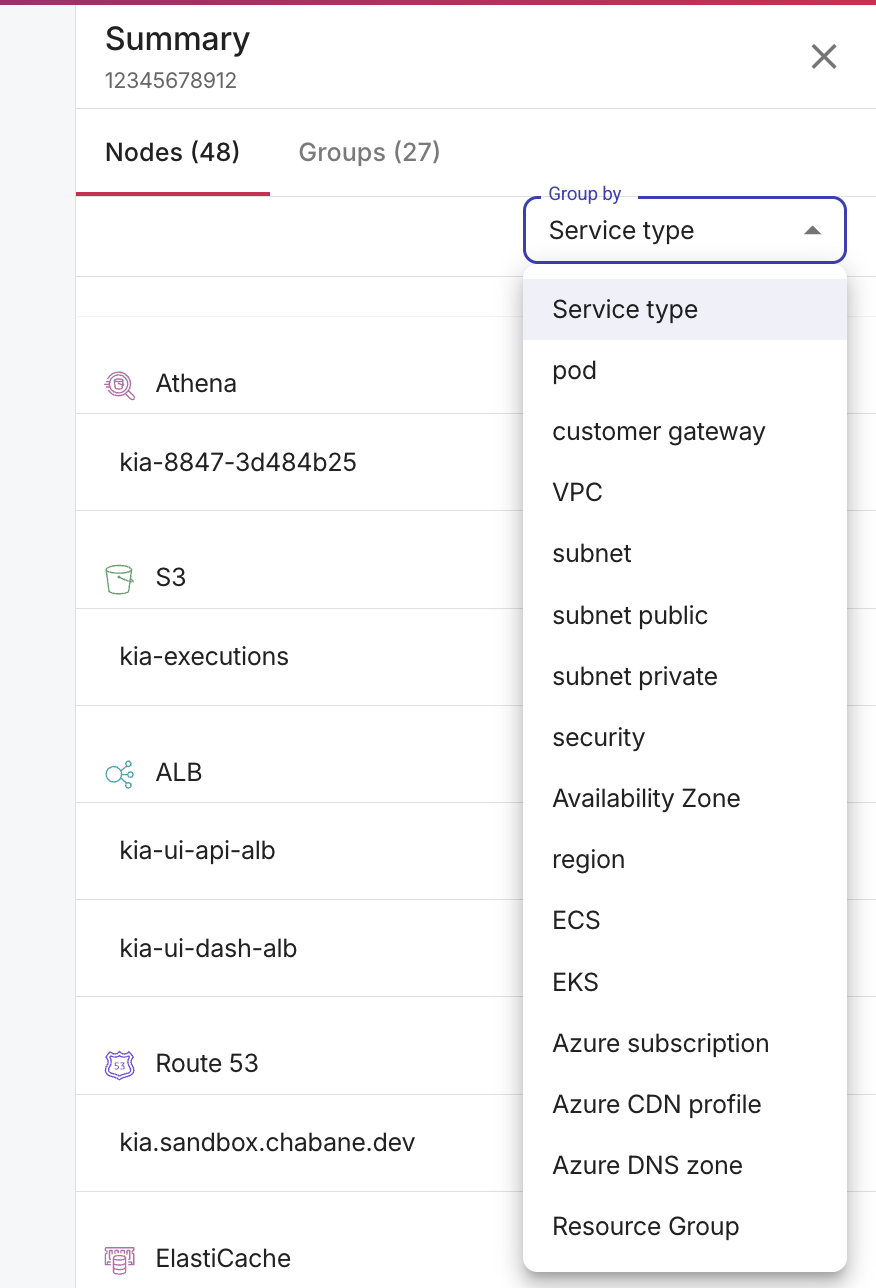876x1288 pixels.
Task: Click the ElastiCache group heading
Action: pyautogui.click(x=223, y=1259)
